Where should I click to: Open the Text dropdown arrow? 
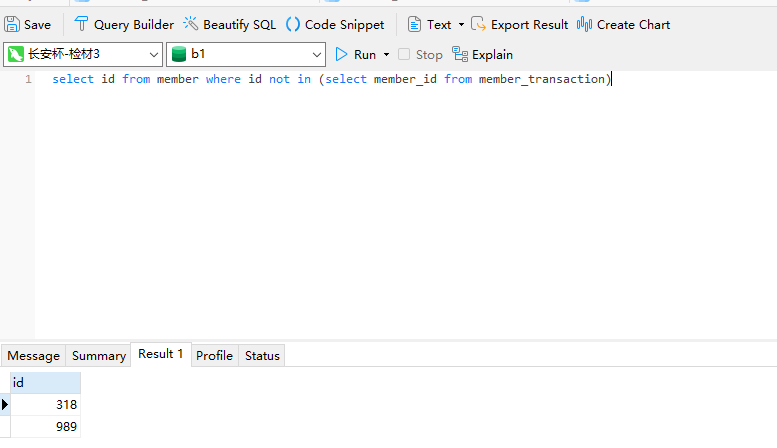point(461,24)
